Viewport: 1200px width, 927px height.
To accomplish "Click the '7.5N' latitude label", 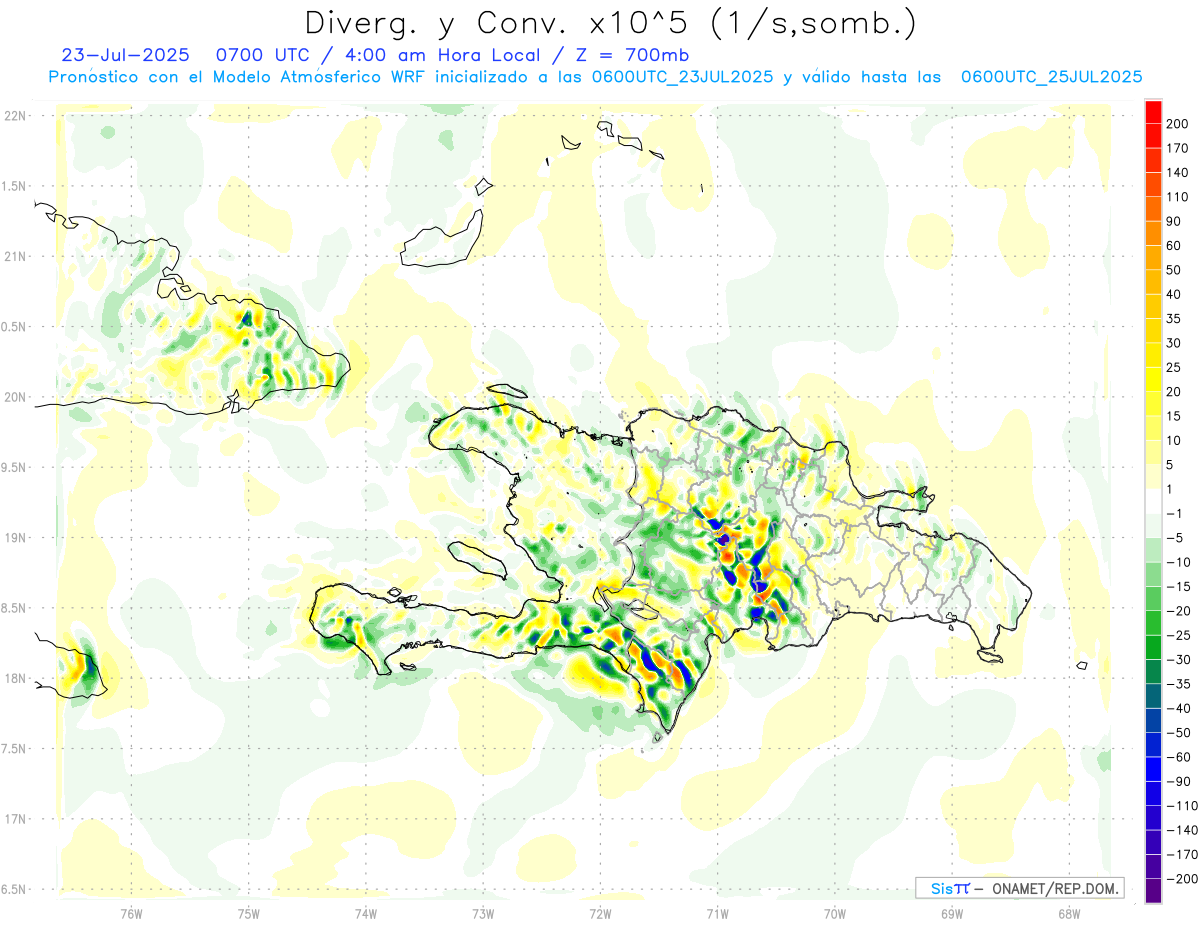I will (x=15, y=748).
